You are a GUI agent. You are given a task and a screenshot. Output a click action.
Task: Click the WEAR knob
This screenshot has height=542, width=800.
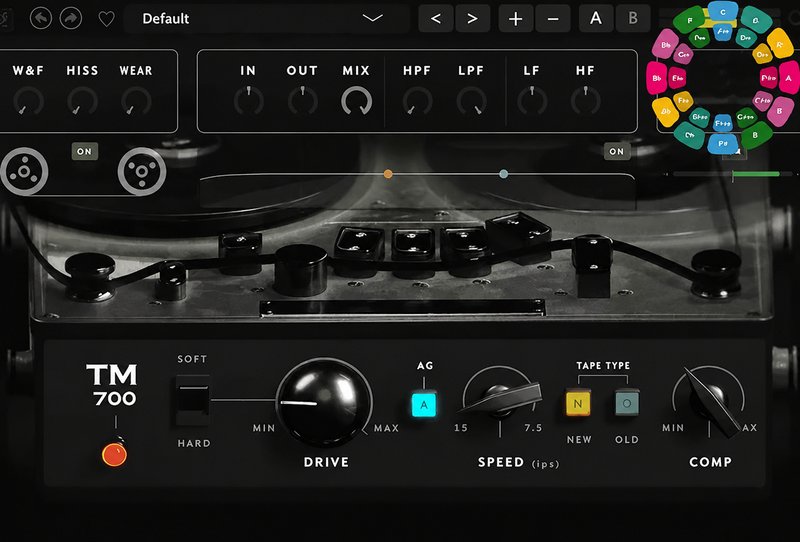point(136,101)
